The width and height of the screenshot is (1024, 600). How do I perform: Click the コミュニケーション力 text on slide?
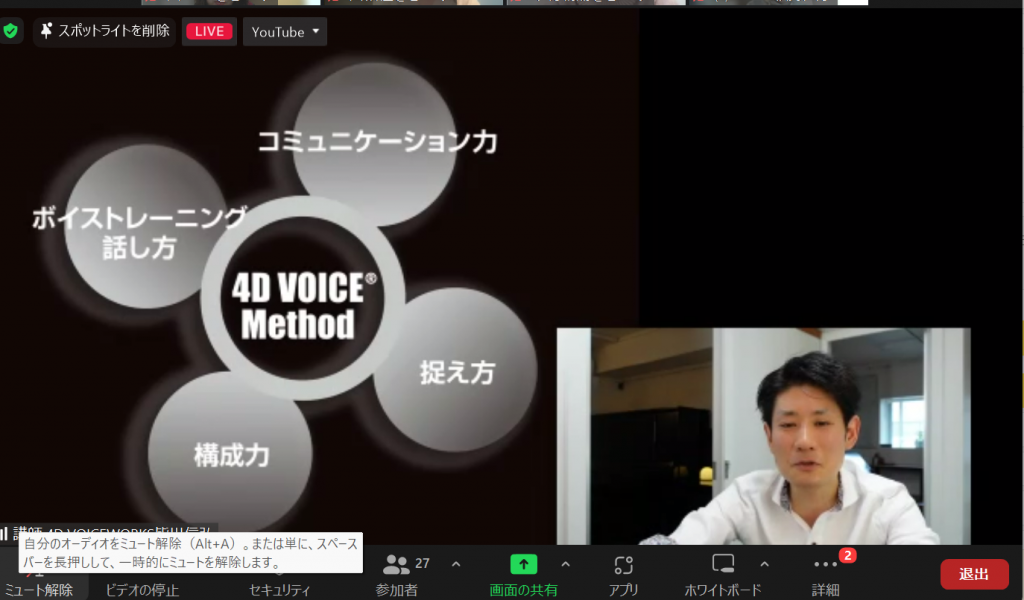(x=377, y=142)
